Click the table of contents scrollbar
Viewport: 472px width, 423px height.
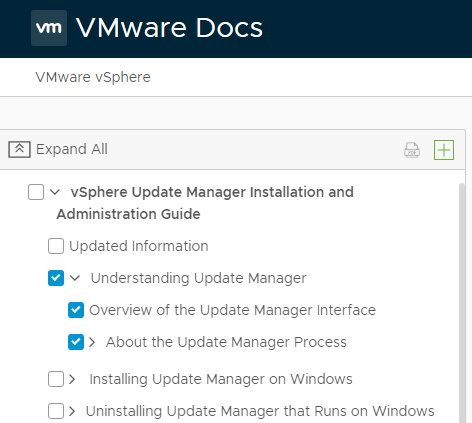click(462, 303)
